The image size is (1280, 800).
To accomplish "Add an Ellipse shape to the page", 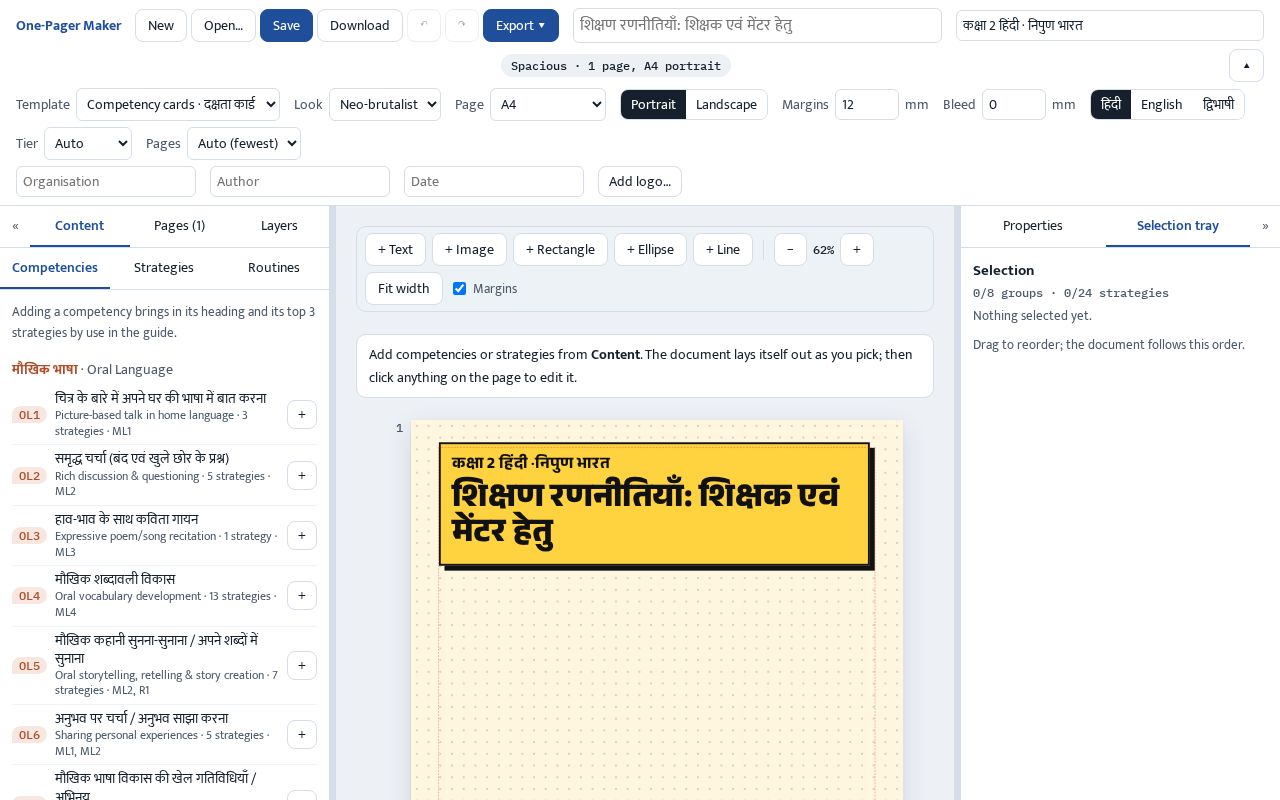I will pyautogui.click(x=650, y=250).
